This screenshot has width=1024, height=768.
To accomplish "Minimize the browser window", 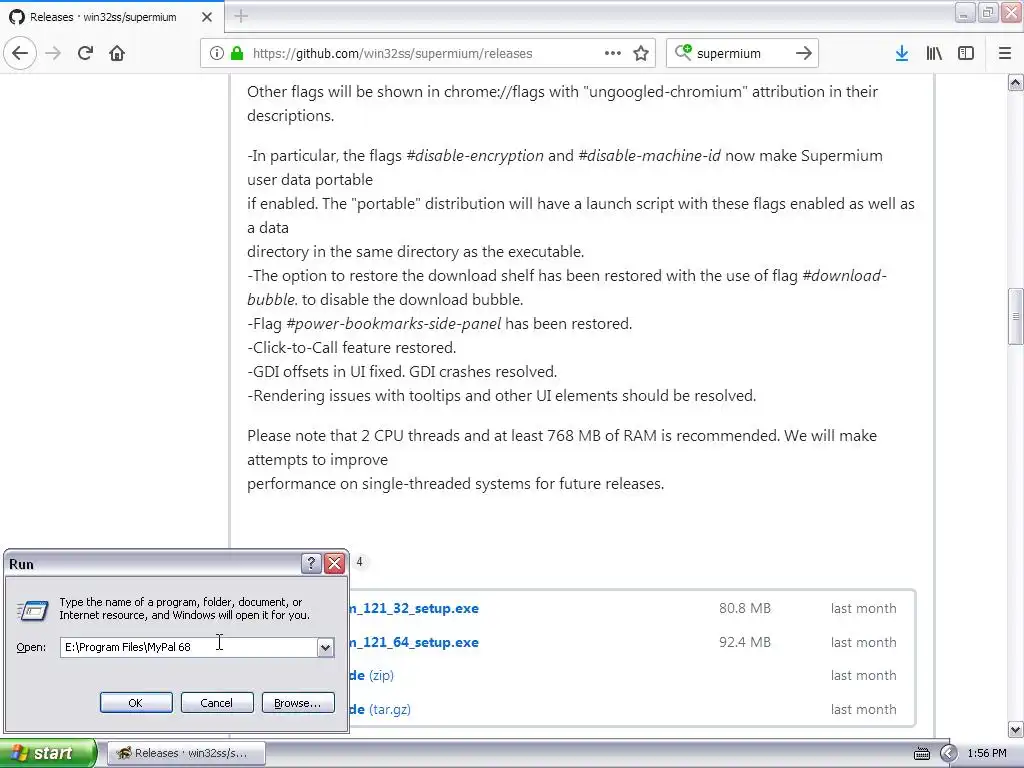I will point(965,12).
